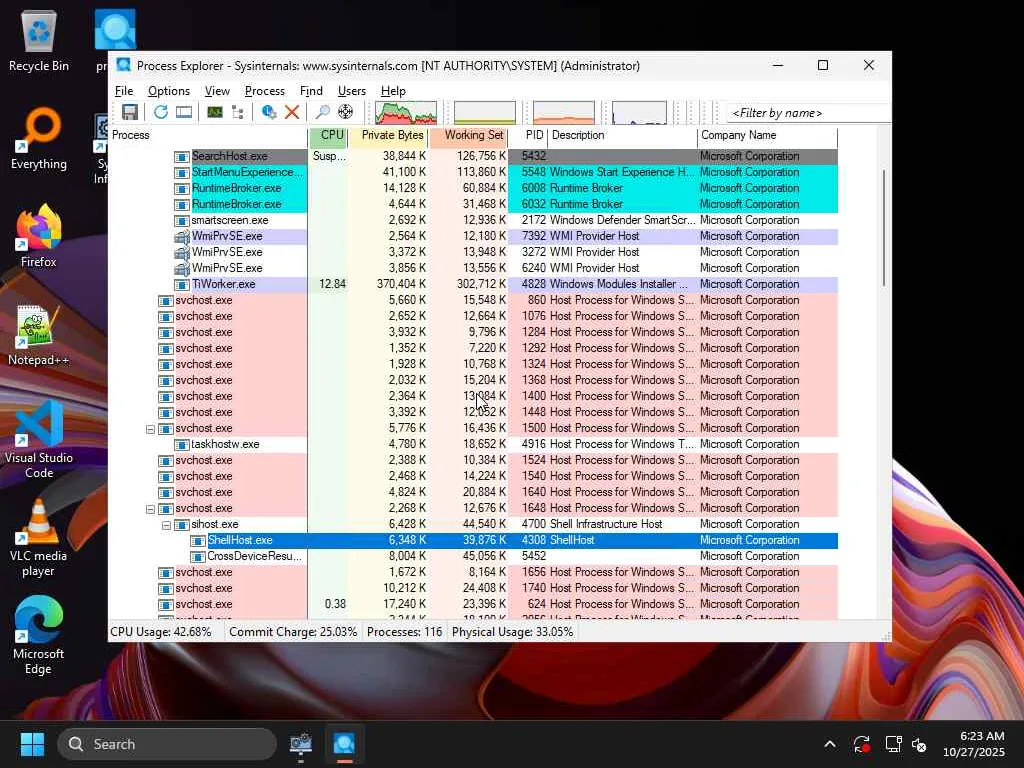Sort by the Description column header
The width and height of the screenshot is (1024, 768).
pyautogui.click(x=622, y=135)
